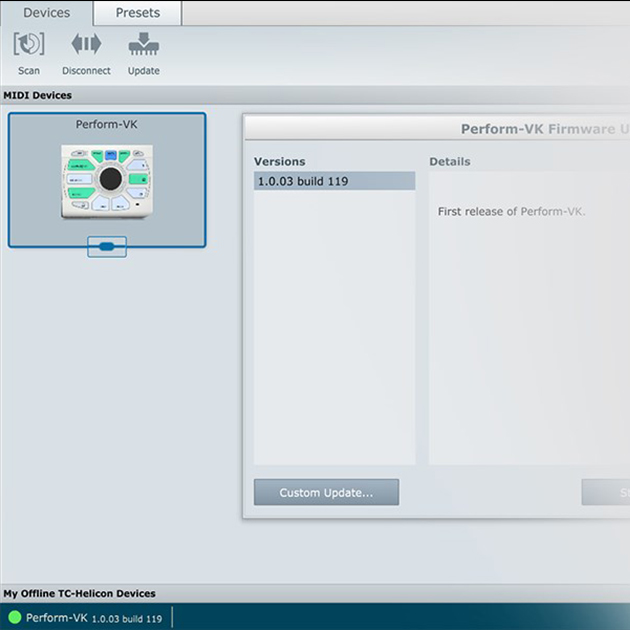Click the Perform-VK name on device card
Screen dimensions: 630x630
tap(106, 125)
